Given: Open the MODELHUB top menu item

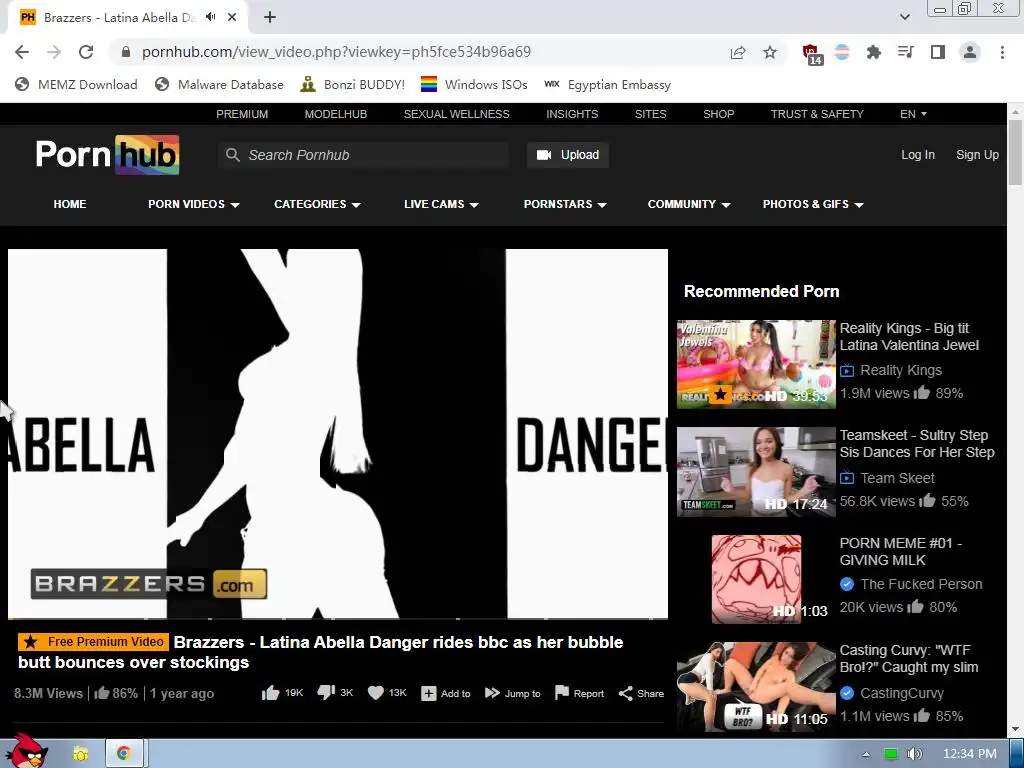Looking at the screenshot, I should (336, 114).
